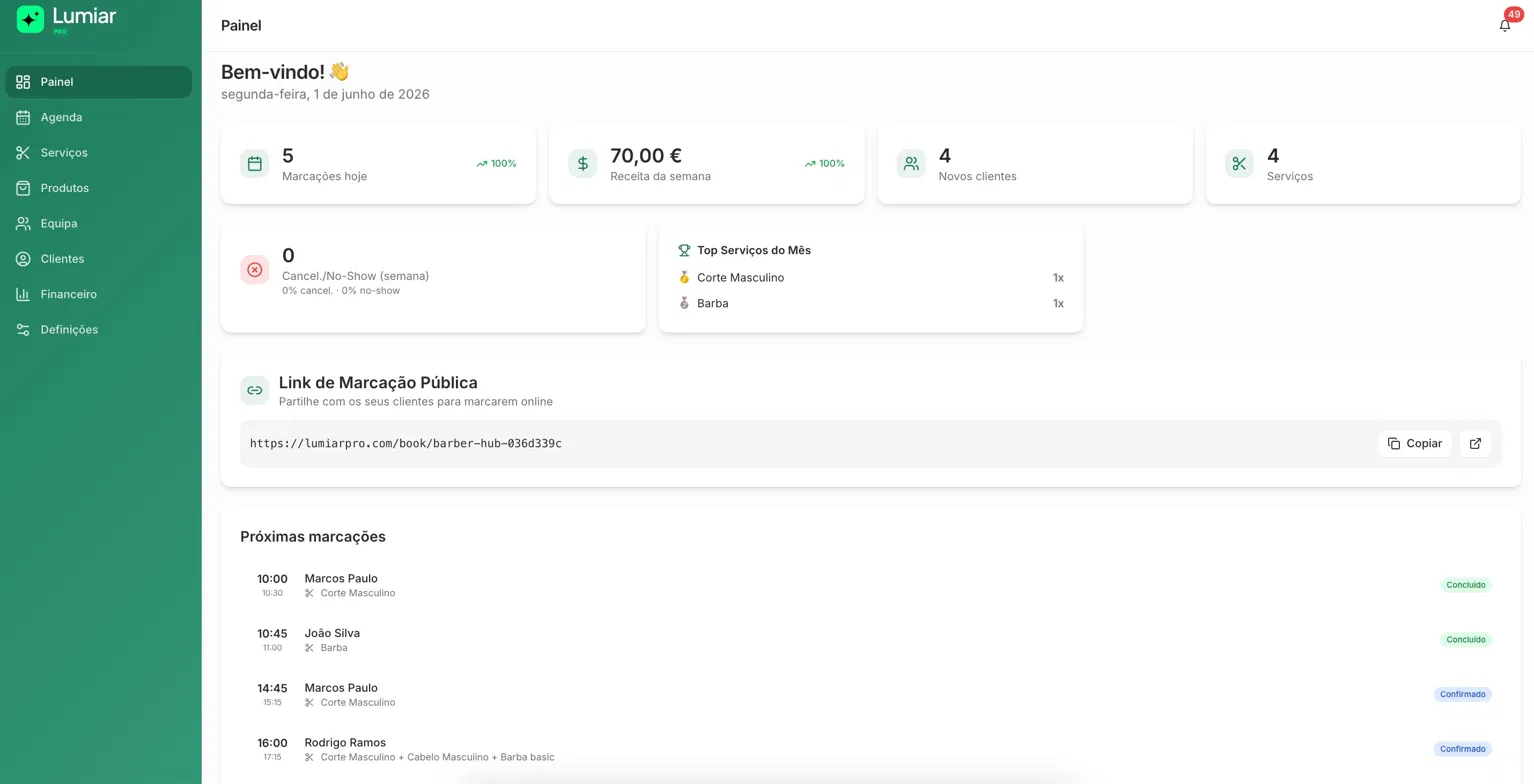Viewport: 1534px width, 784px height.
Task: Click the Confirmado badge for Marcos Paulo 14:45
Action: tap(1462, 695)
